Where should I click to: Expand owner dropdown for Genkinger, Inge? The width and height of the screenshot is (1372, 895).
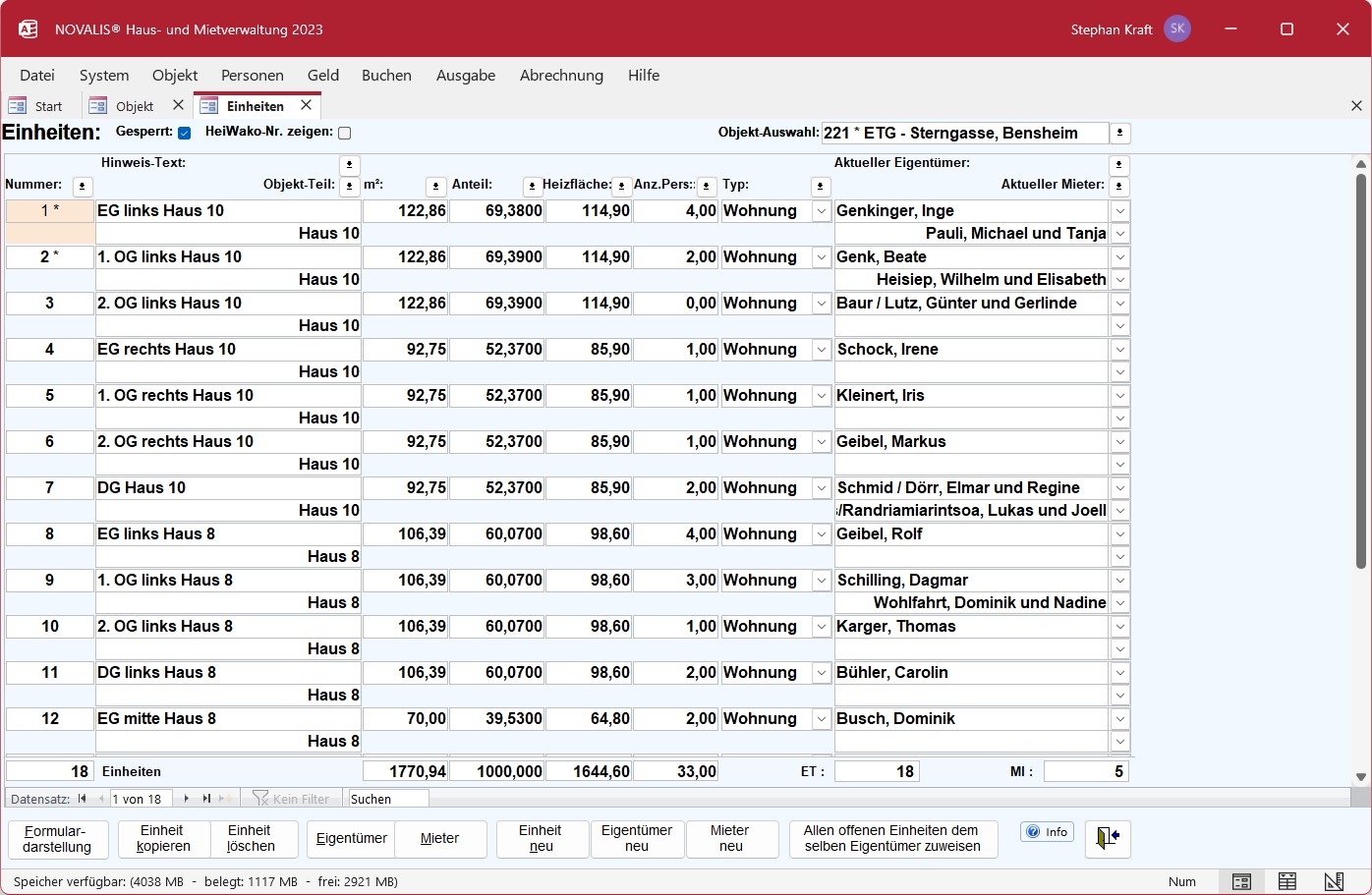tap(1119, 211)
